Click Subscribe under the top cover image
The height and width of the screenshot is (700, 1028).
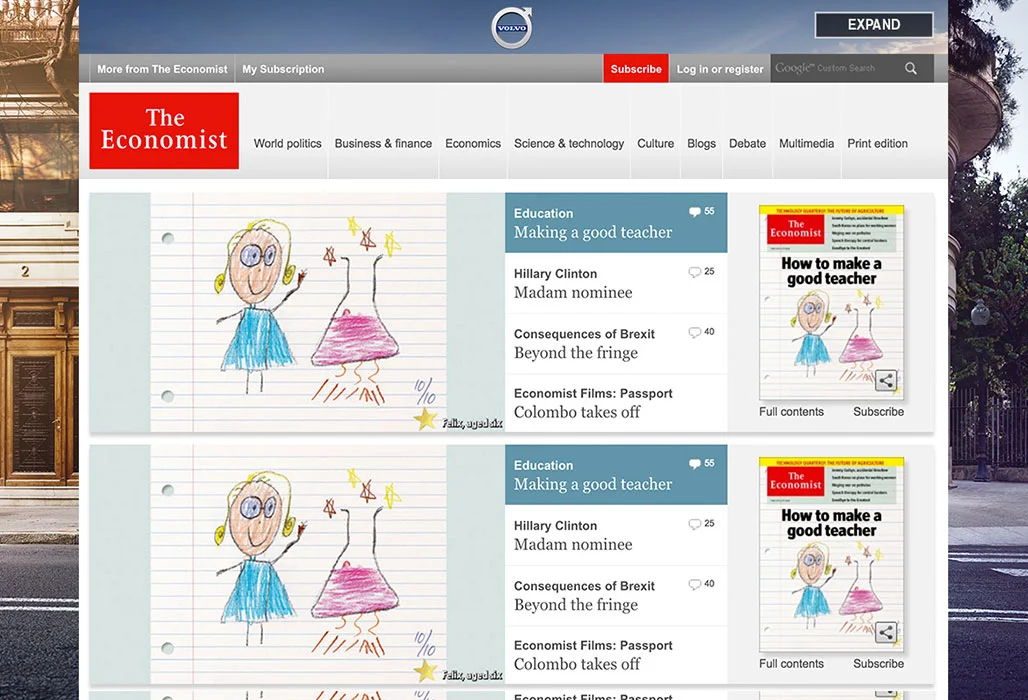coord(879,412)
